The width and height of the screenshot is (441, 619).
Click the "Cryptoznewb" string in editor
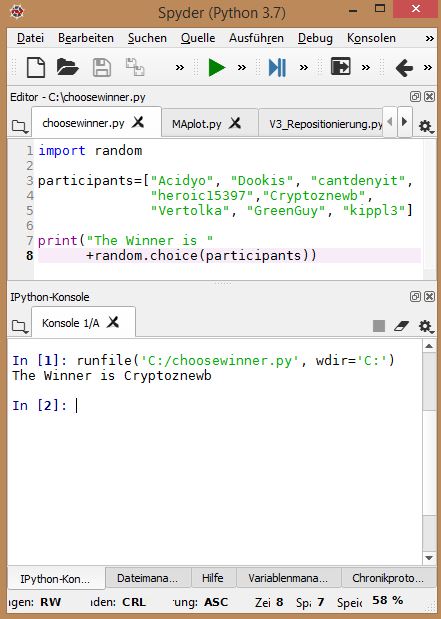pyautogui.click(x=314, y=196)
